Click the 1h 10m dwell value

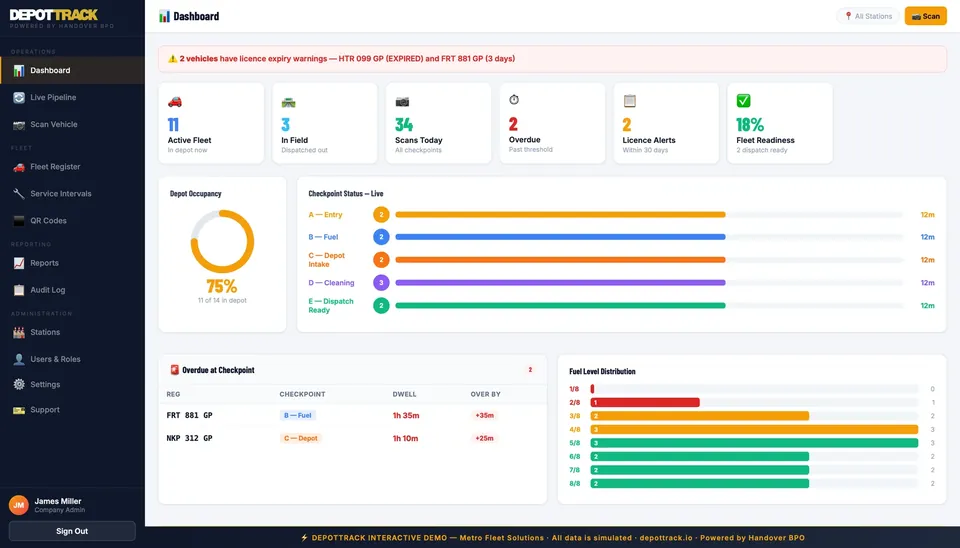click(405, 438)
